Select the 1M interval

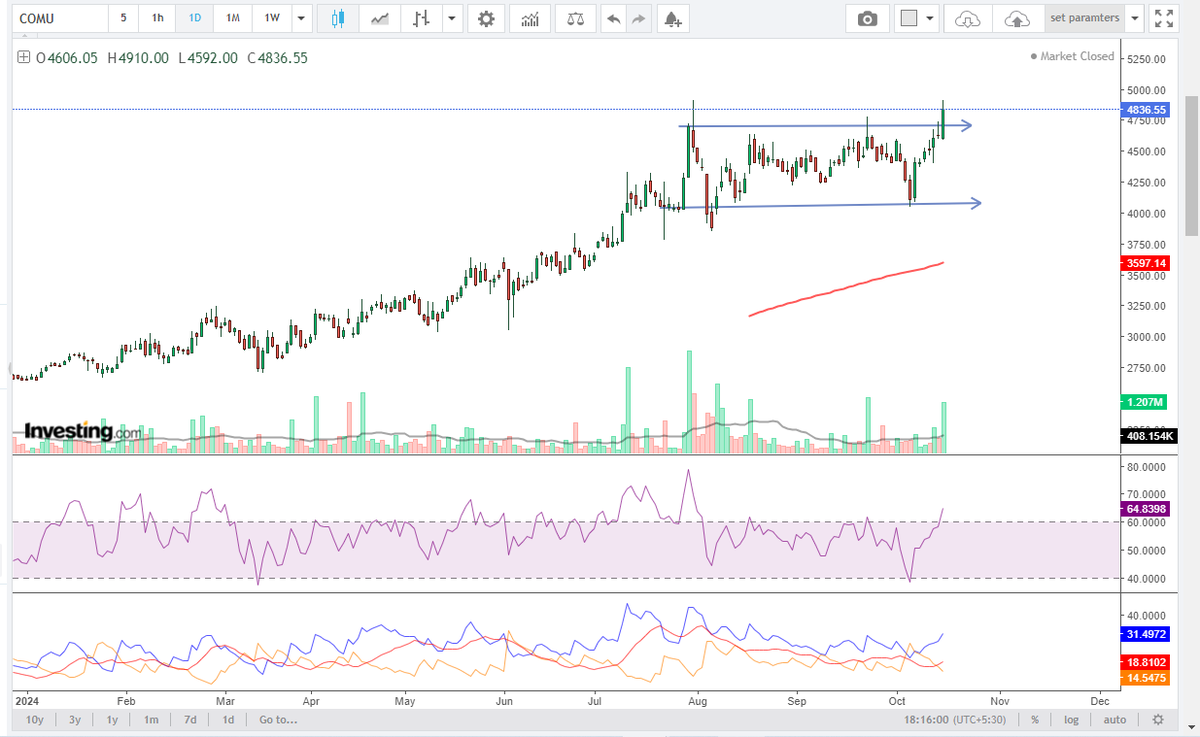pos(232,18)
